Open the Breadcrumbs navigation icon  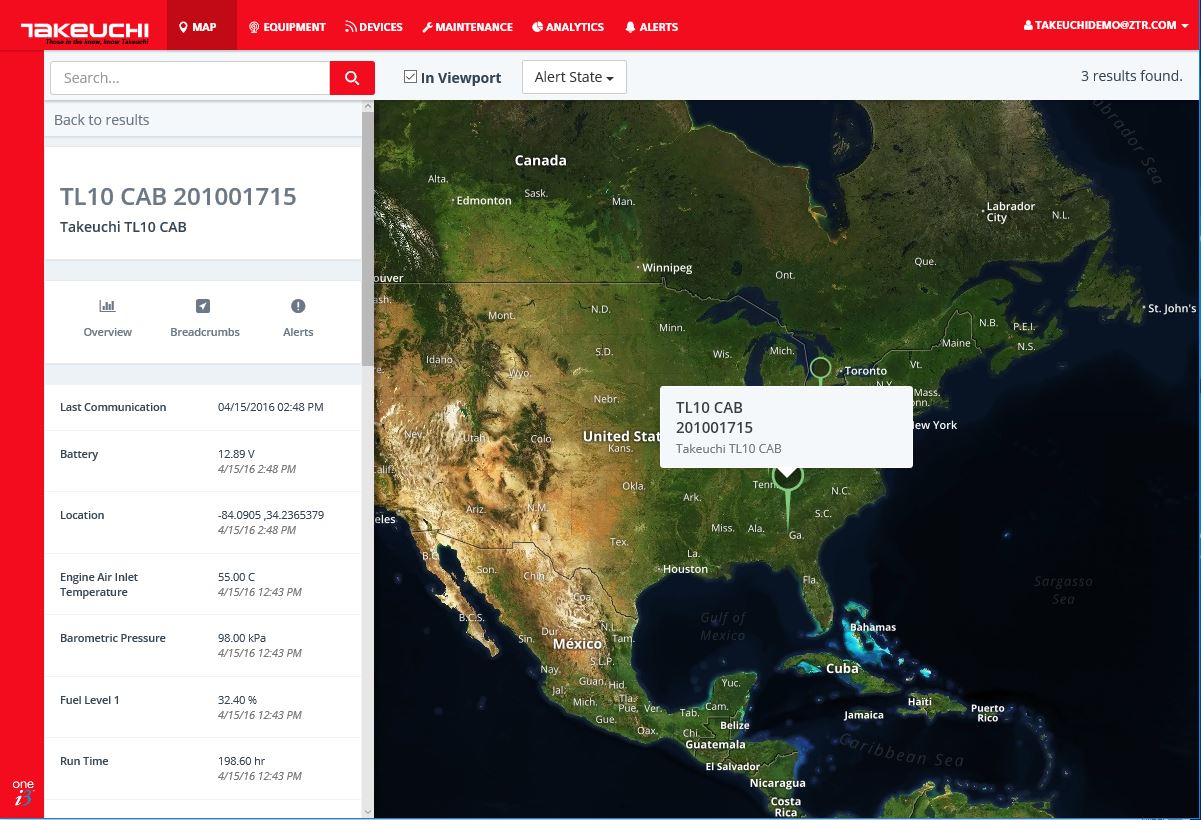click(x=204, y=307)
